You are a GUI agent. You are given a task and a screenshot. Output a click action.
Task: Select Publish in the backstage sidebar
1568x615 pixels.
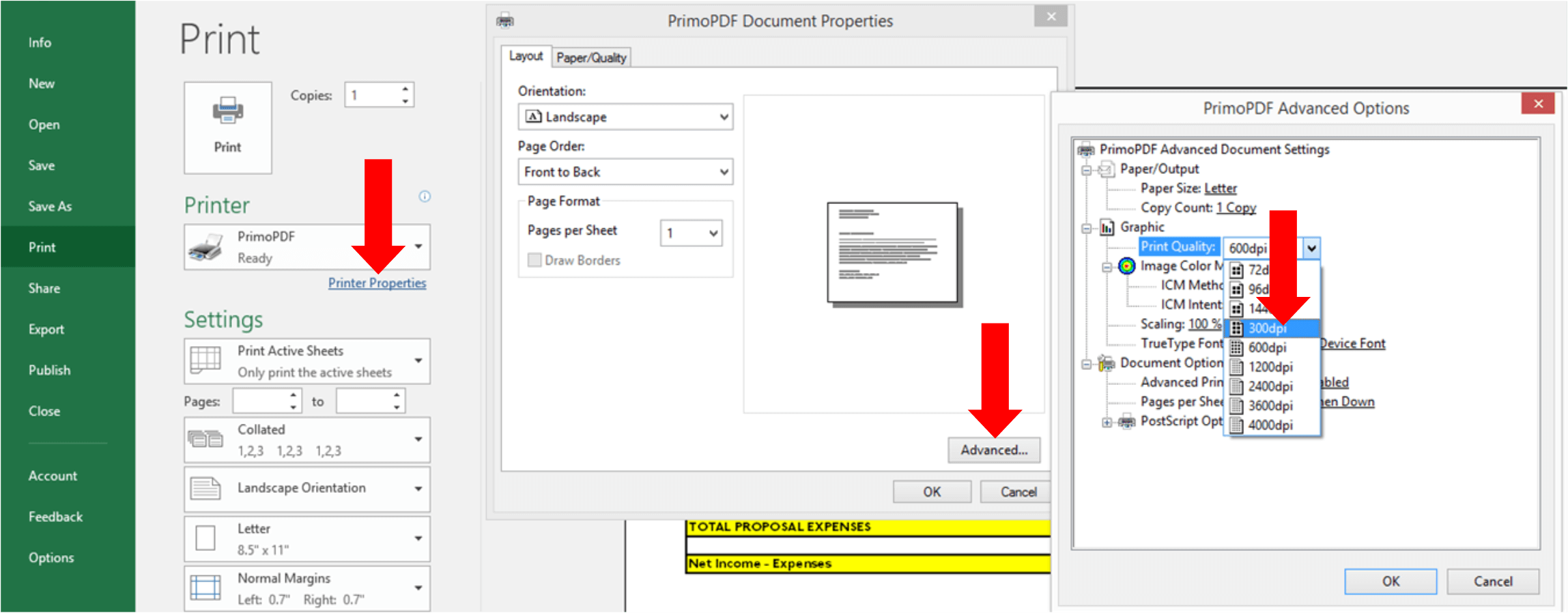[x=49, y=370]
